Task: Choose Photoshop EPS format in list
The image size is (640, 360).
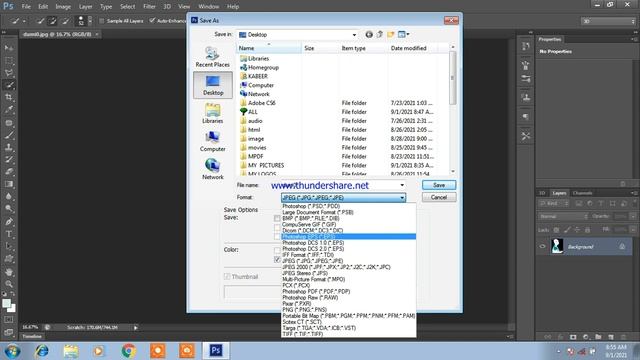Action: click(349, 237)
